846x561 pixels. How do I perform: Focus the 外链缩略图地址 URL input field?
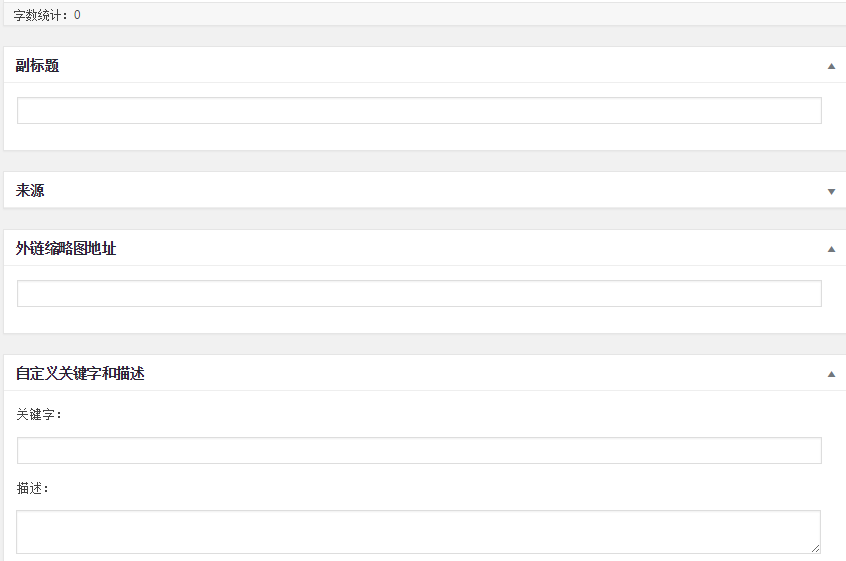[x=419, y=294]
